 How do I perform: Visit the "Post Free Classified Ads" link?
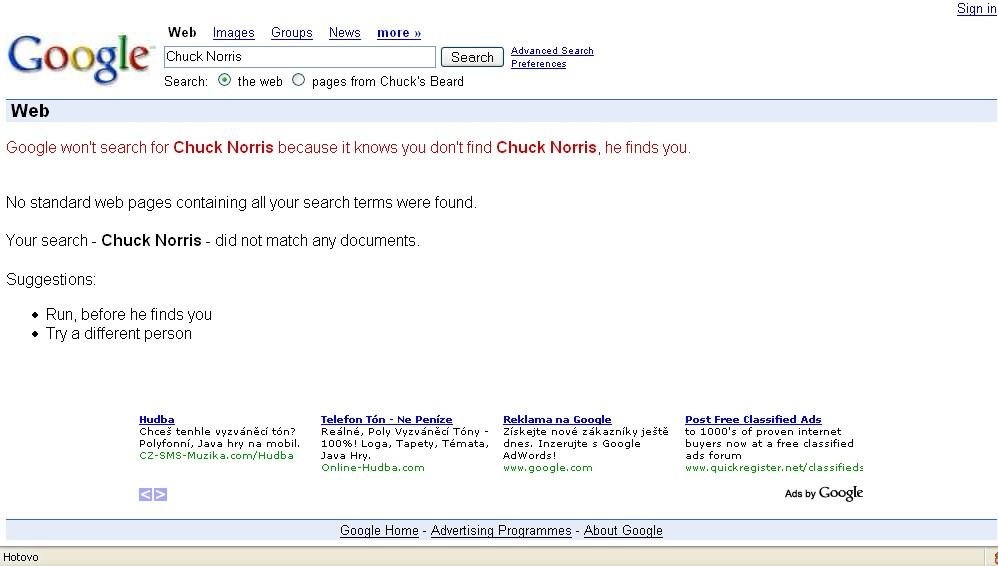pos(753,420)
